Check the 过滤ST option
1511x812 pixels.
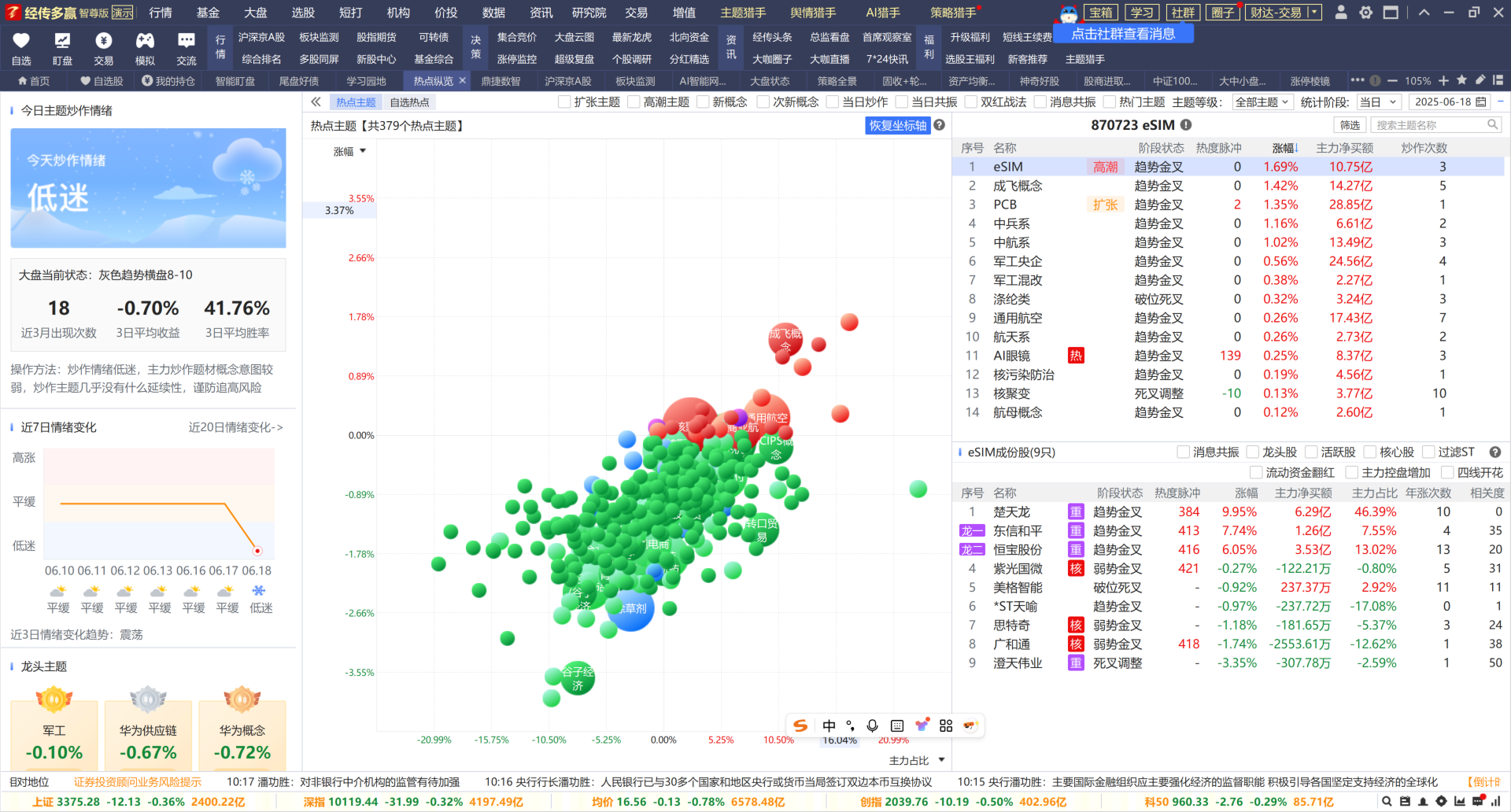pos(1429,452)
